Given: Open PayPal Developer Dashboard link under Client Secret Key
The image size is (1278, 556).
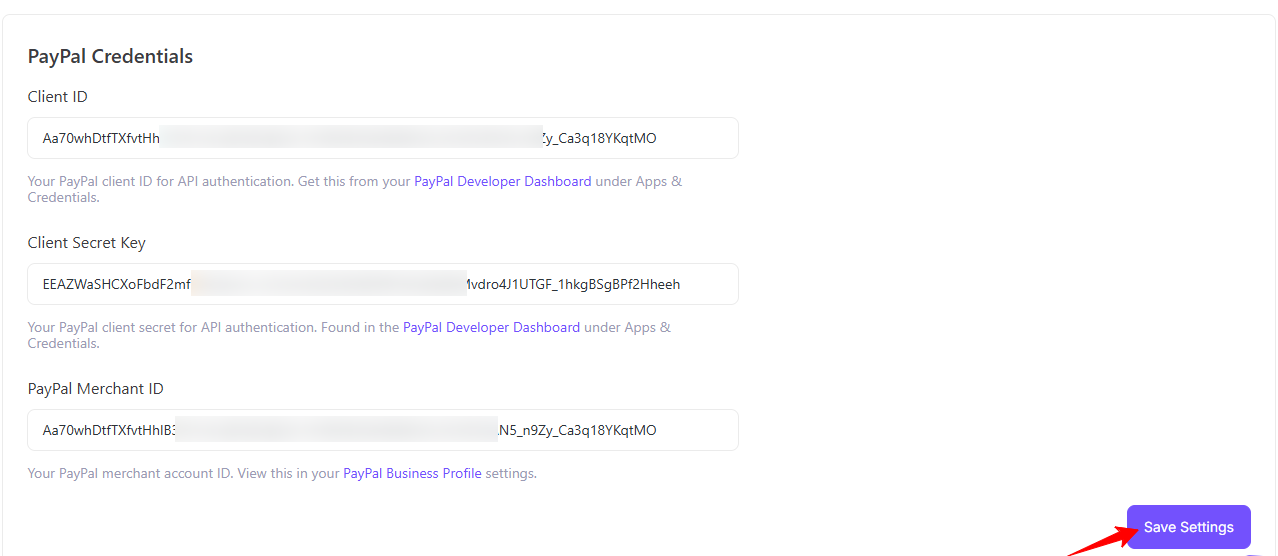Looking at the screenshot, I should (491, 328).
